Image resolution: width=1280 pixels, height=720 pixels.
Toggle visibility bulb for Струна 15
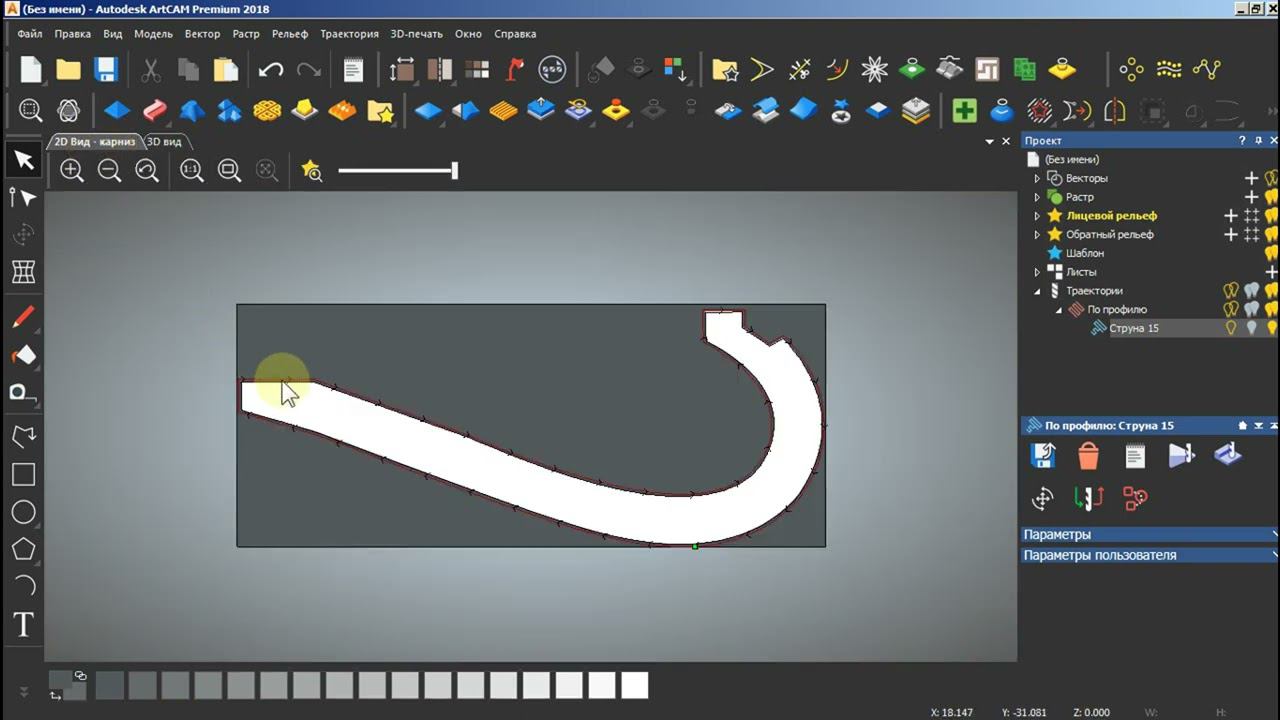(1231, 328)
